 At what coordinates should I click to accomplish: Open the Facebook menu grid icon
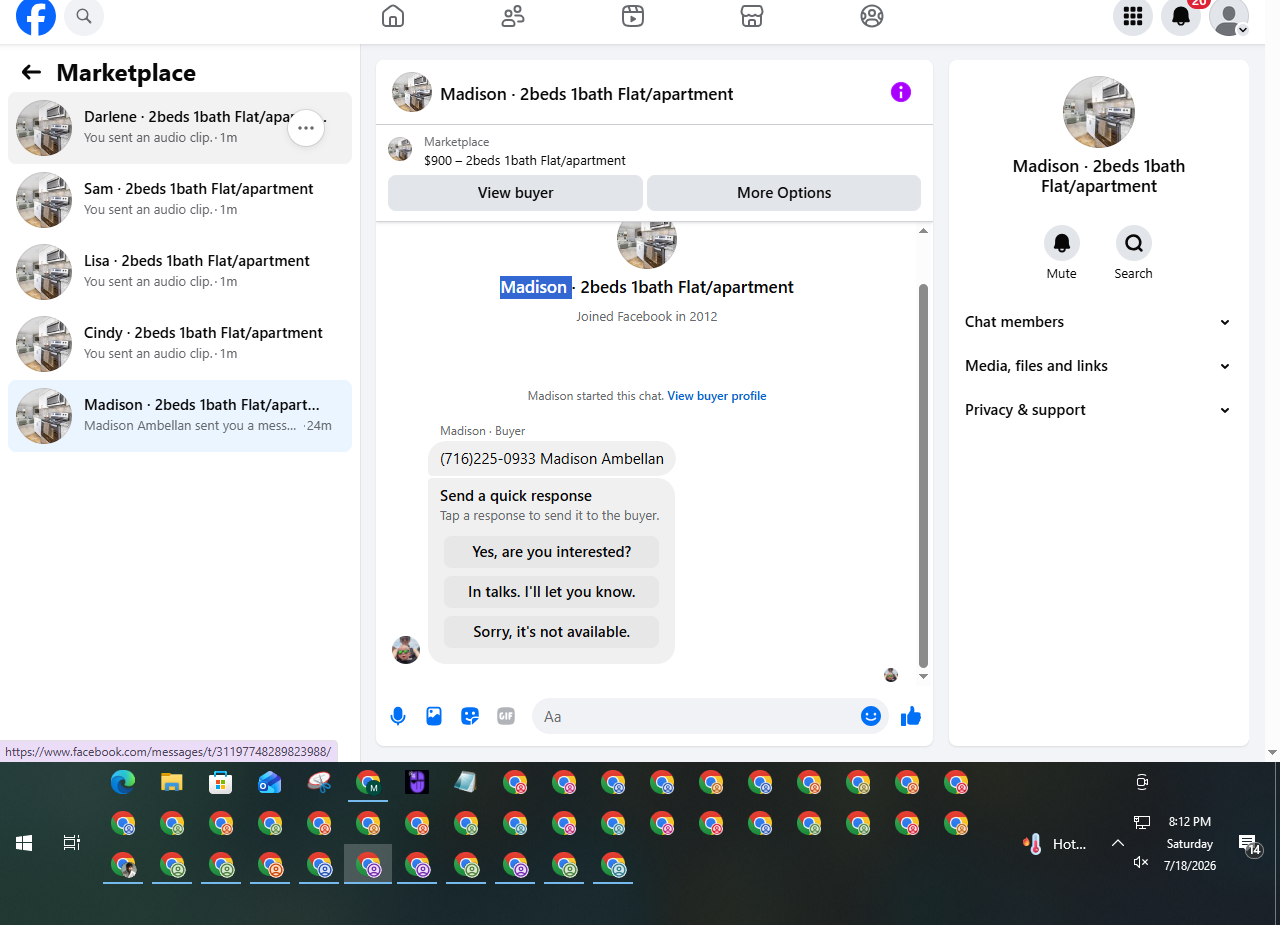(1133, 16)
